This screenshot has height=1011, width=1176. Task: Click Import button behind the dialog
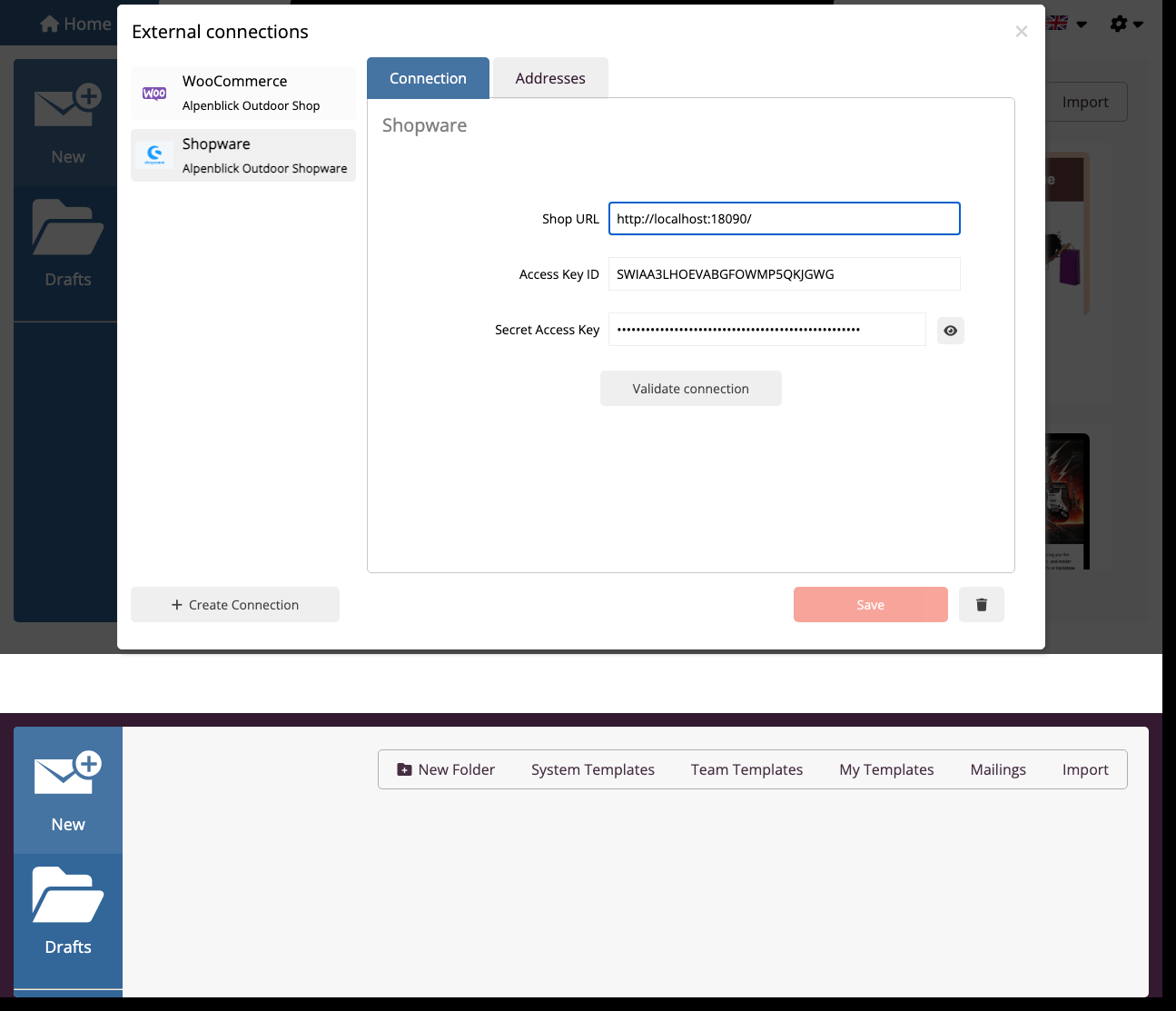click(x=1086, y=102)
